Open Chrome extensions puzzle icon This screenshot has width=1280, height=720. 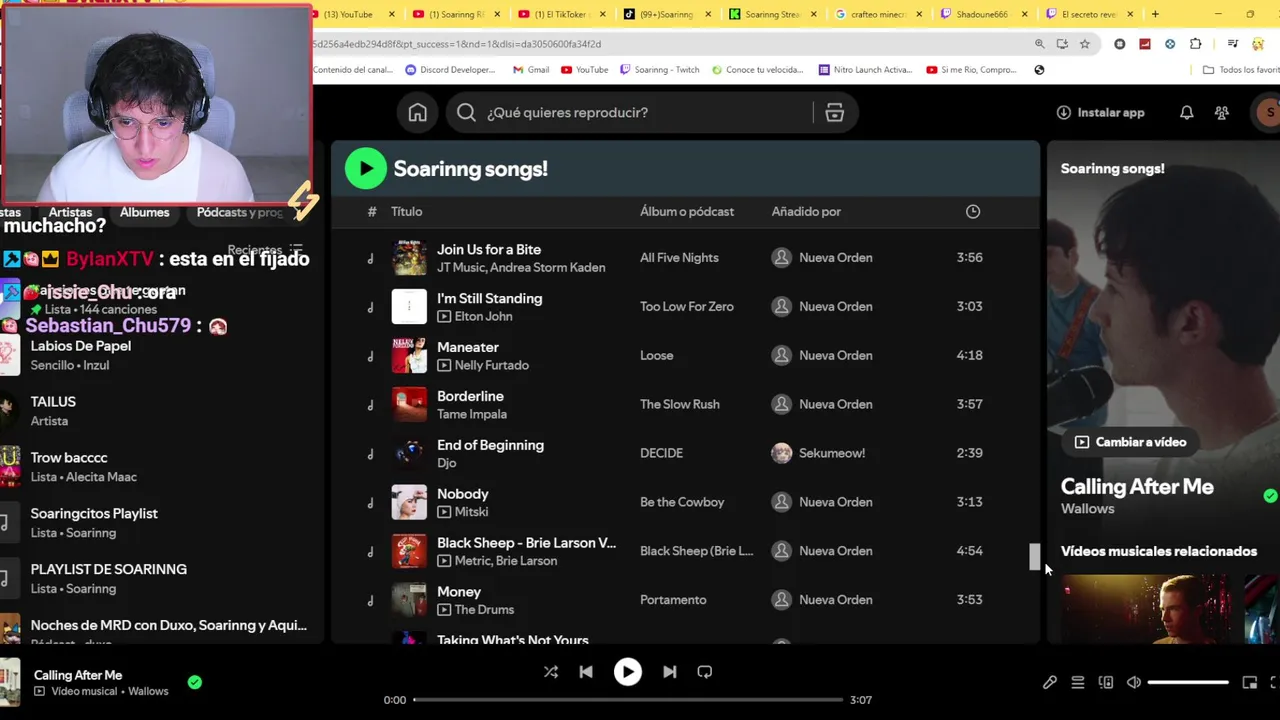point(1196,44)
